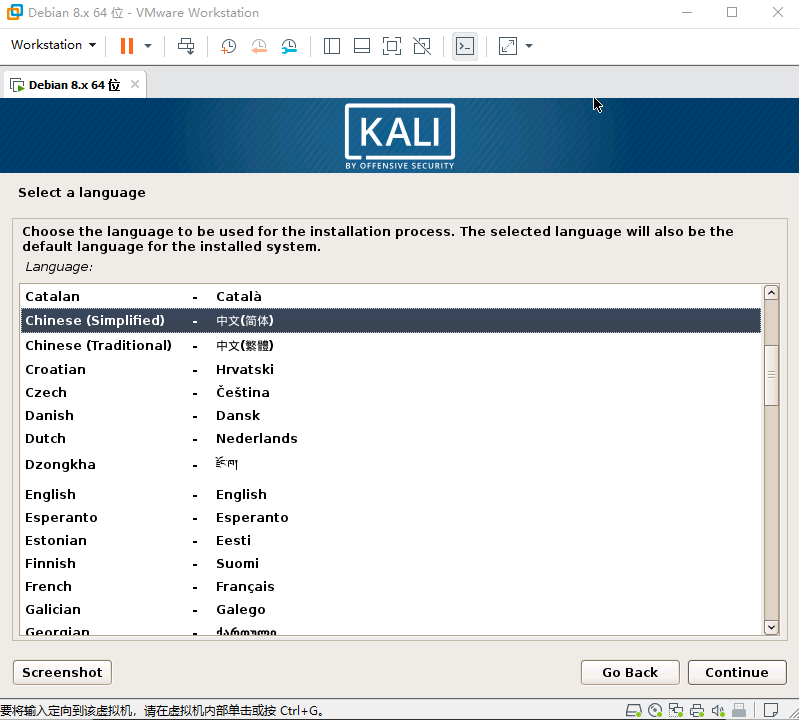Pause the virtual machine with the orange icon
799x720 pixels.
tap(127, 46)
